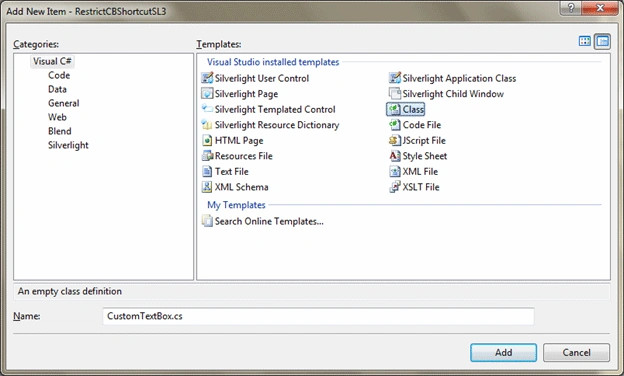Select the Silverlight category

[68, 145]
